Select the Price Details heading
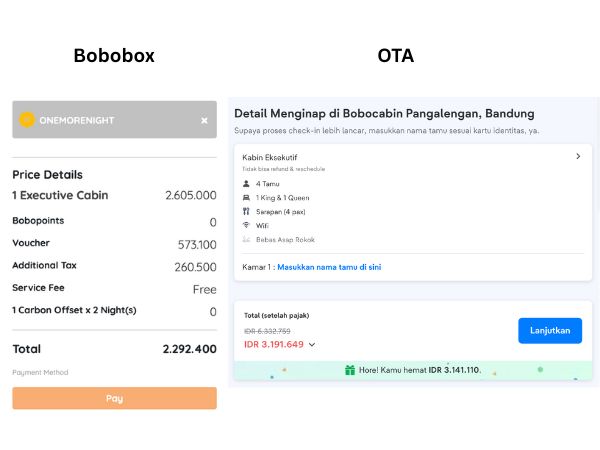The height and width of the screenshot is (450, 600). [47, 174]
